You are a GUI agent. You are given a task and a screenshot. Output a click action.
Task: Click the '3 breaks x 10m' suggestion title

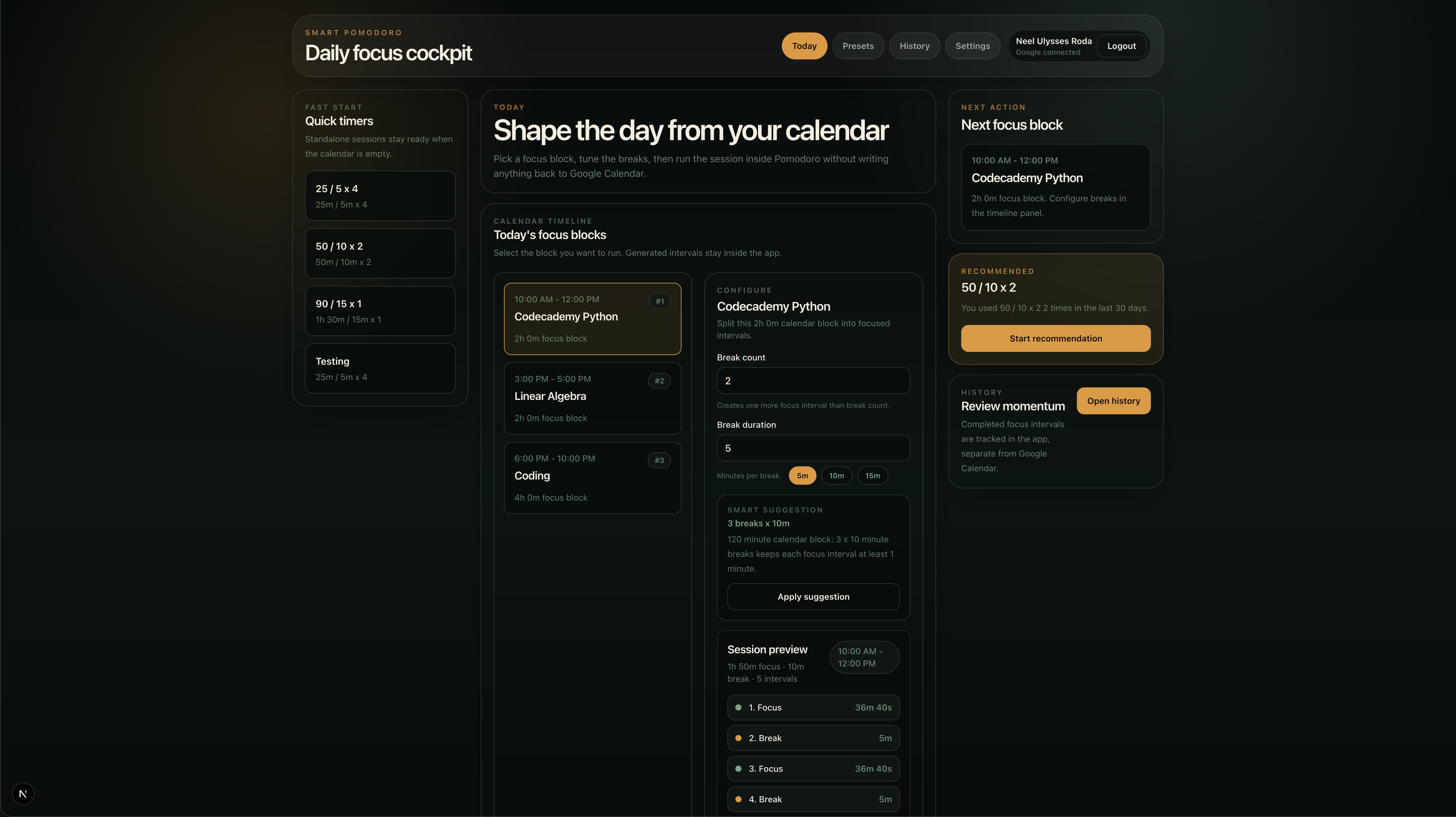pyautogui.click(x=758, y=523)
